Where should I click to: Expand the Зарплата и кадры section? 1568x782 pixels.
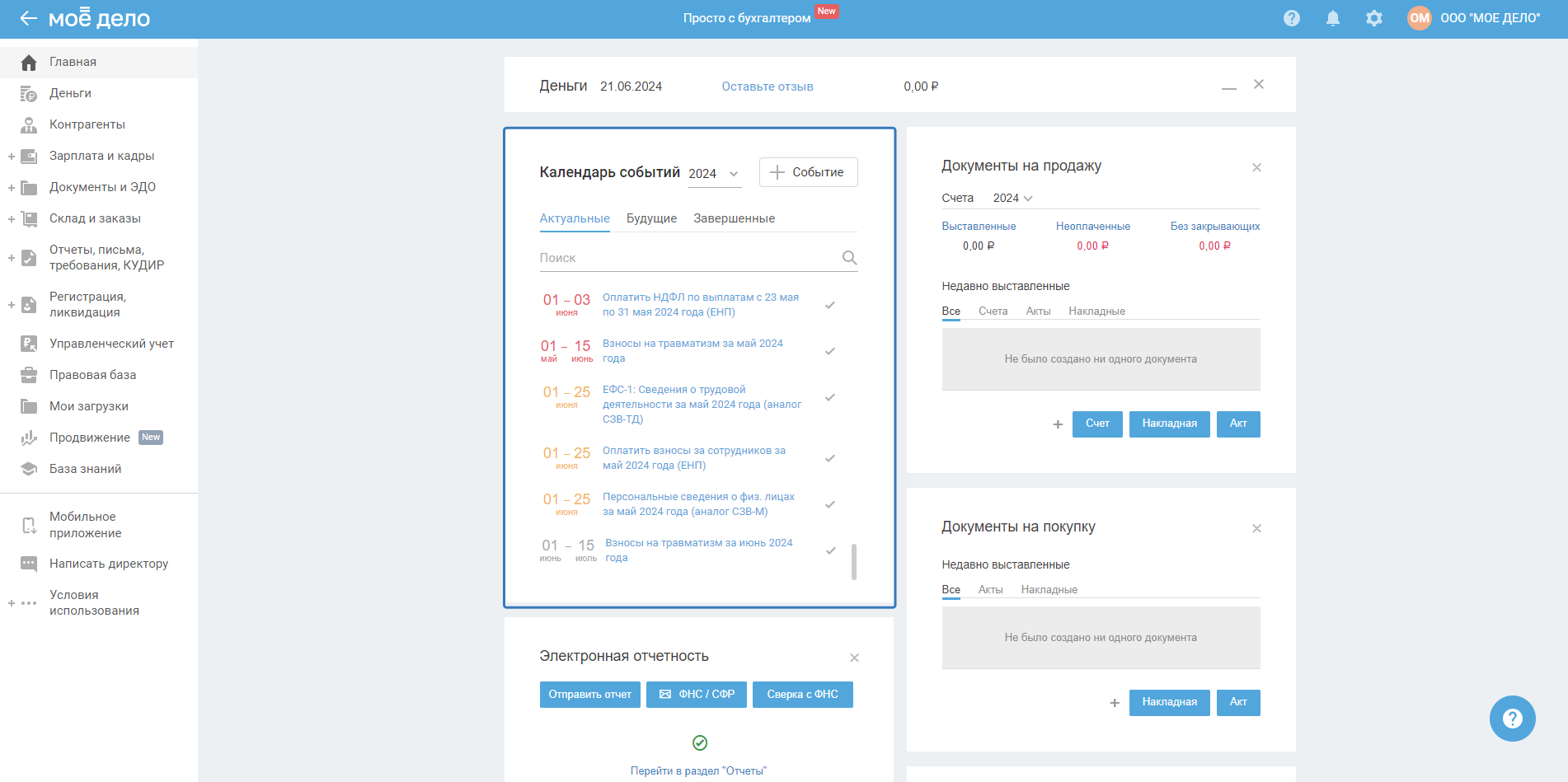click(x=12, y=157)
